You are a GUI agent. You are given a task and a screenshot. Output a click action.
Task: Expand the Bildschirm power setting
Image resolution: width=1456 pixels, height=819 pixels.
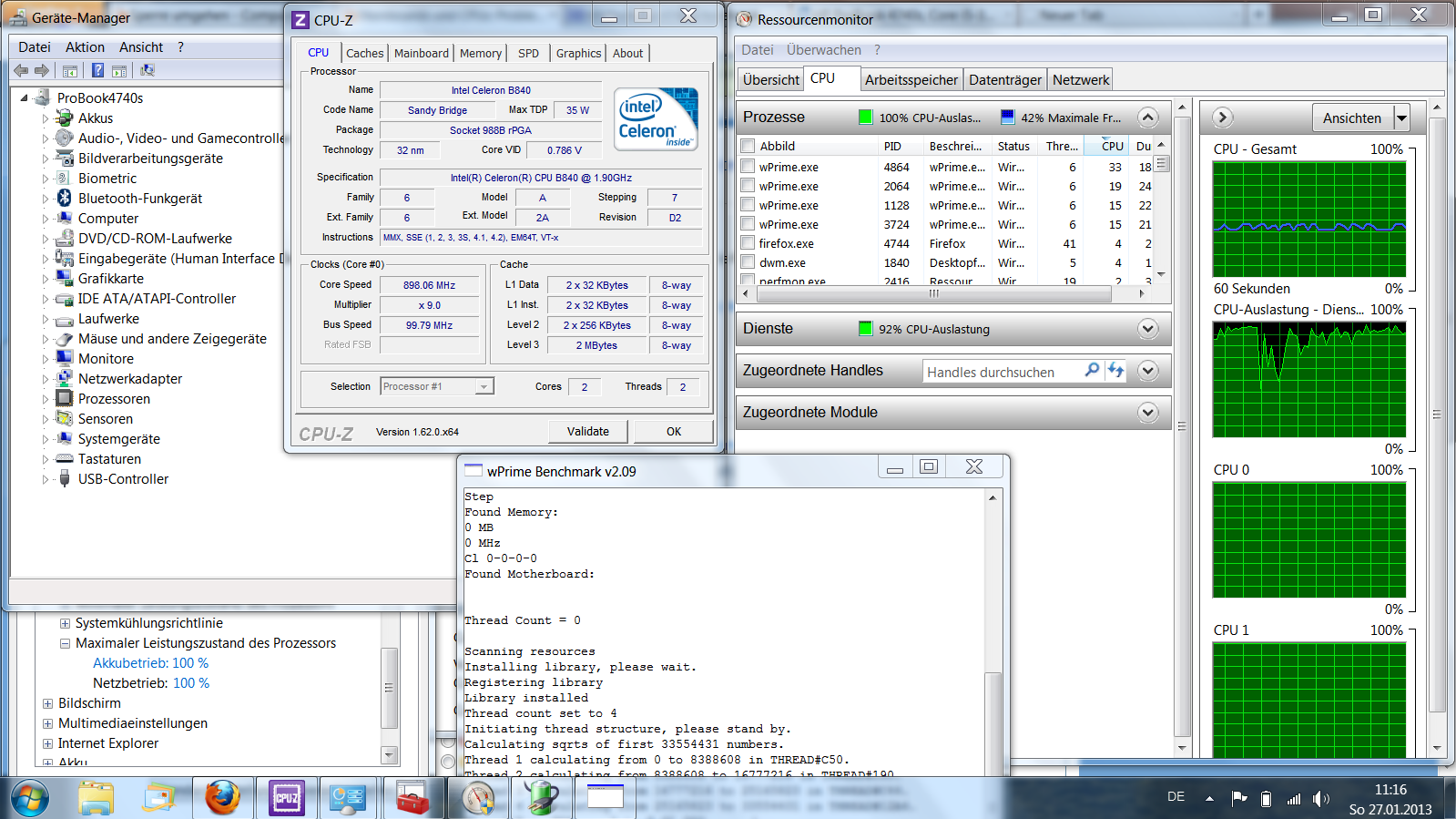pyautogui.click(x=47, y=703)
